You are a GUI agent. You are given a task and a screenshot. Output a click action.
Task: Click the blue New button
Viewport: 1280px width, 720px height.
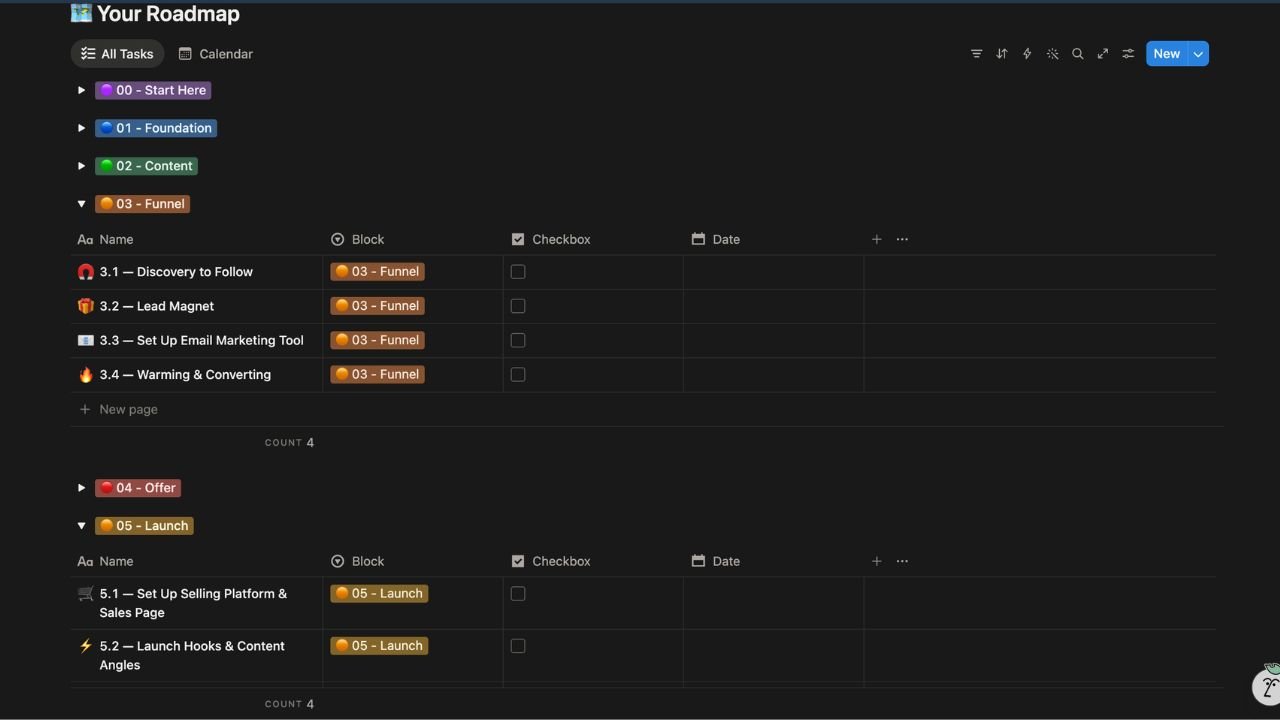(1166, 54)
